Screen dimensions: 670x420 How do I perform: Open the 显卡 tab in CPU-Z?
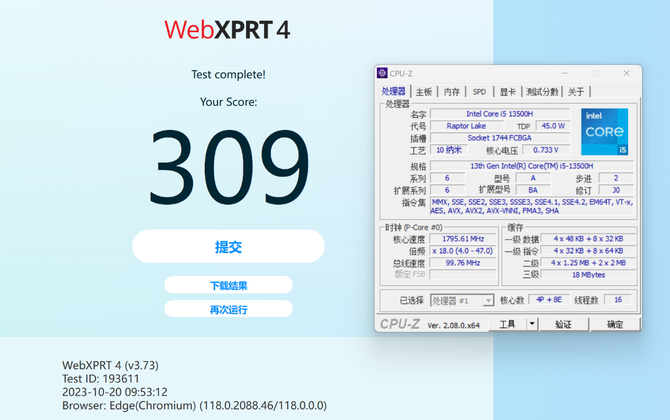click(x=508, y=92)
